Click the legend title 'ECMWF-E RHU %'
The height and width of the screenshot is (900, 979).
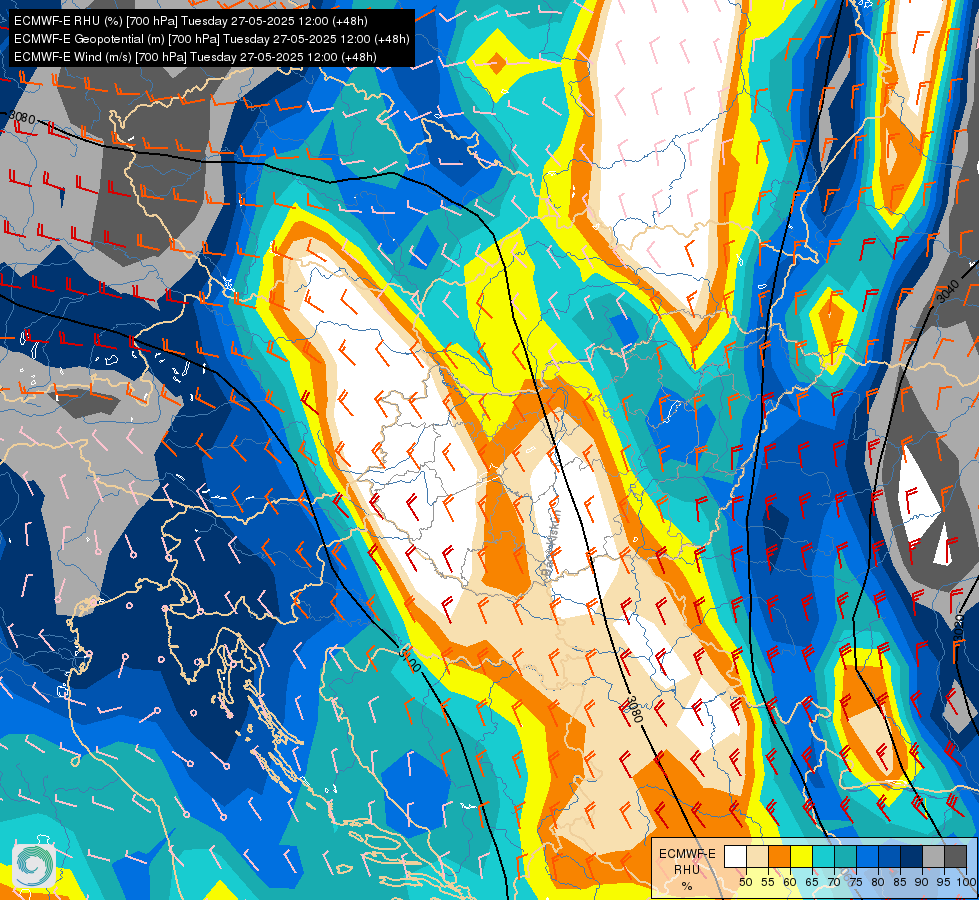coord(687,869)
